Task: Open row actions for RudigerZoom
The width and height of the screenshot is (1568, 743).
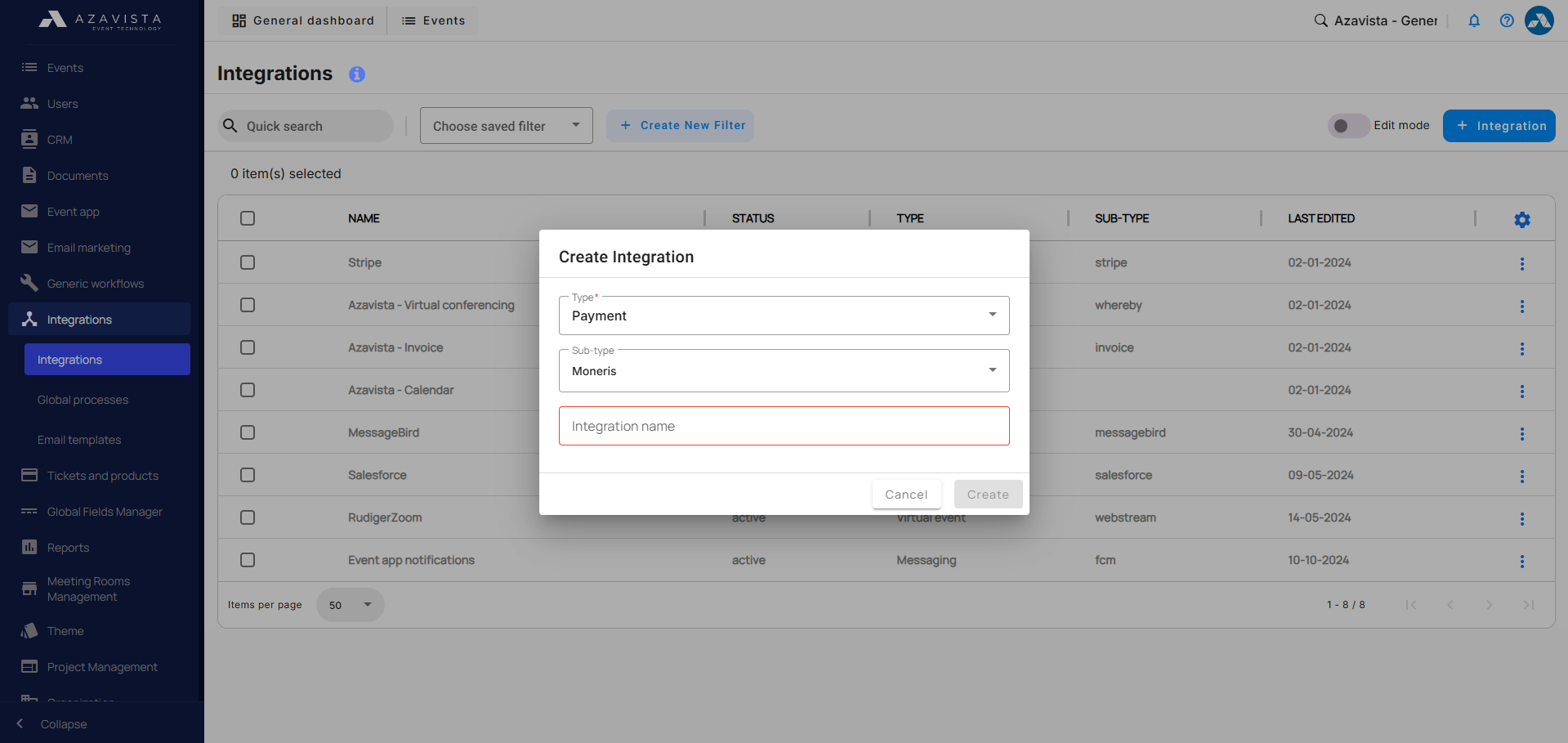Action: (x=1522, y=519)
